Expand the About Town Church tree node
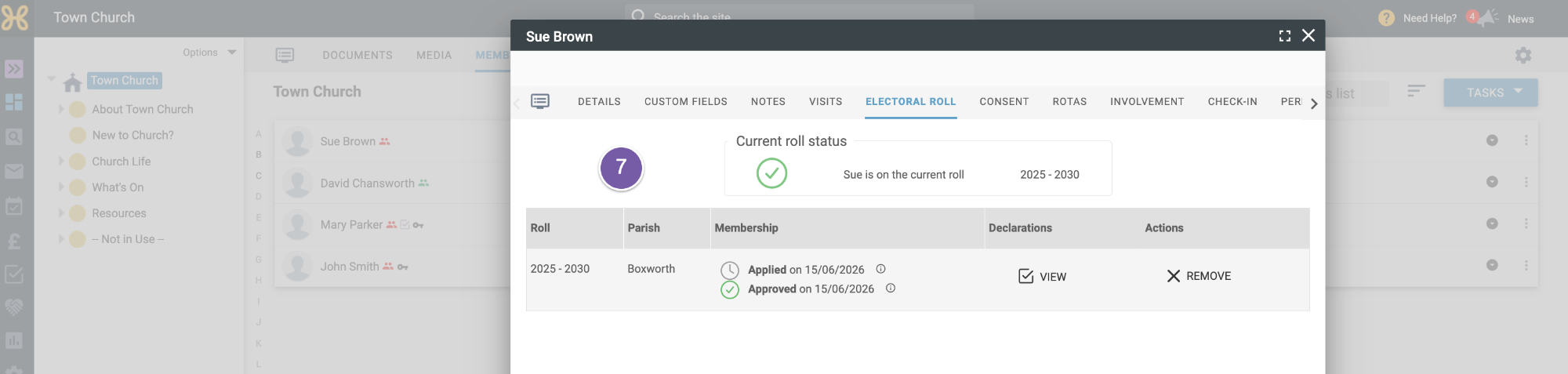 [61, 109]
